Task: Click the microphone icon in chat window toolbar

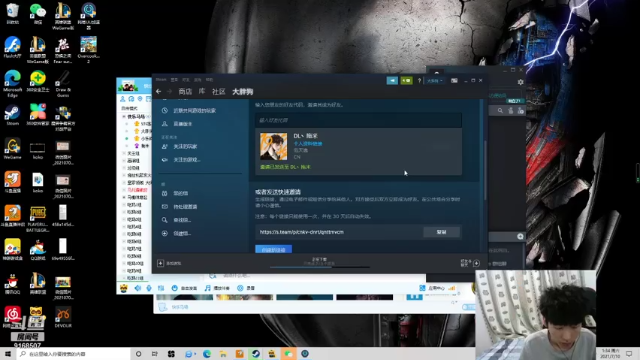Action: point(149,288)
